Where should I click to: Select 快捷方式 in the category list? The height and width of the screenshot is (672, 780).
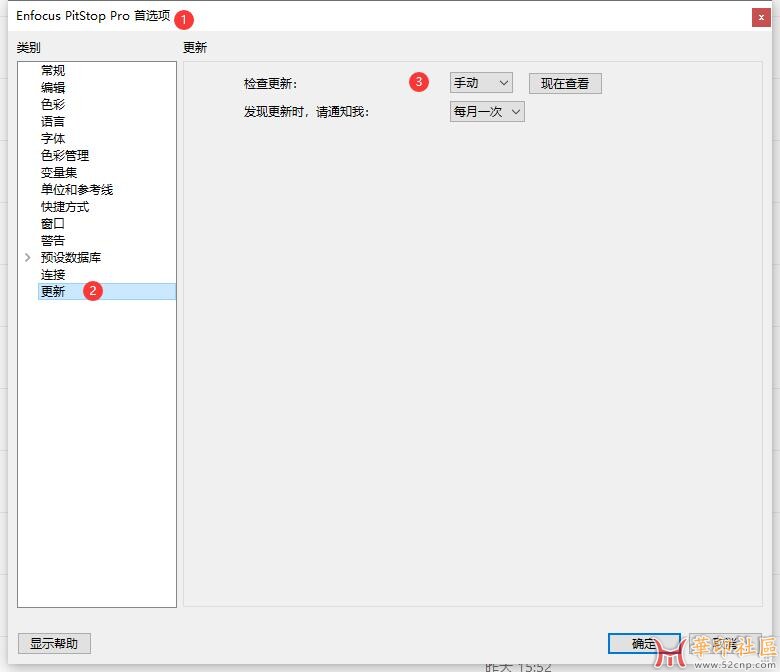pos(65,207)
